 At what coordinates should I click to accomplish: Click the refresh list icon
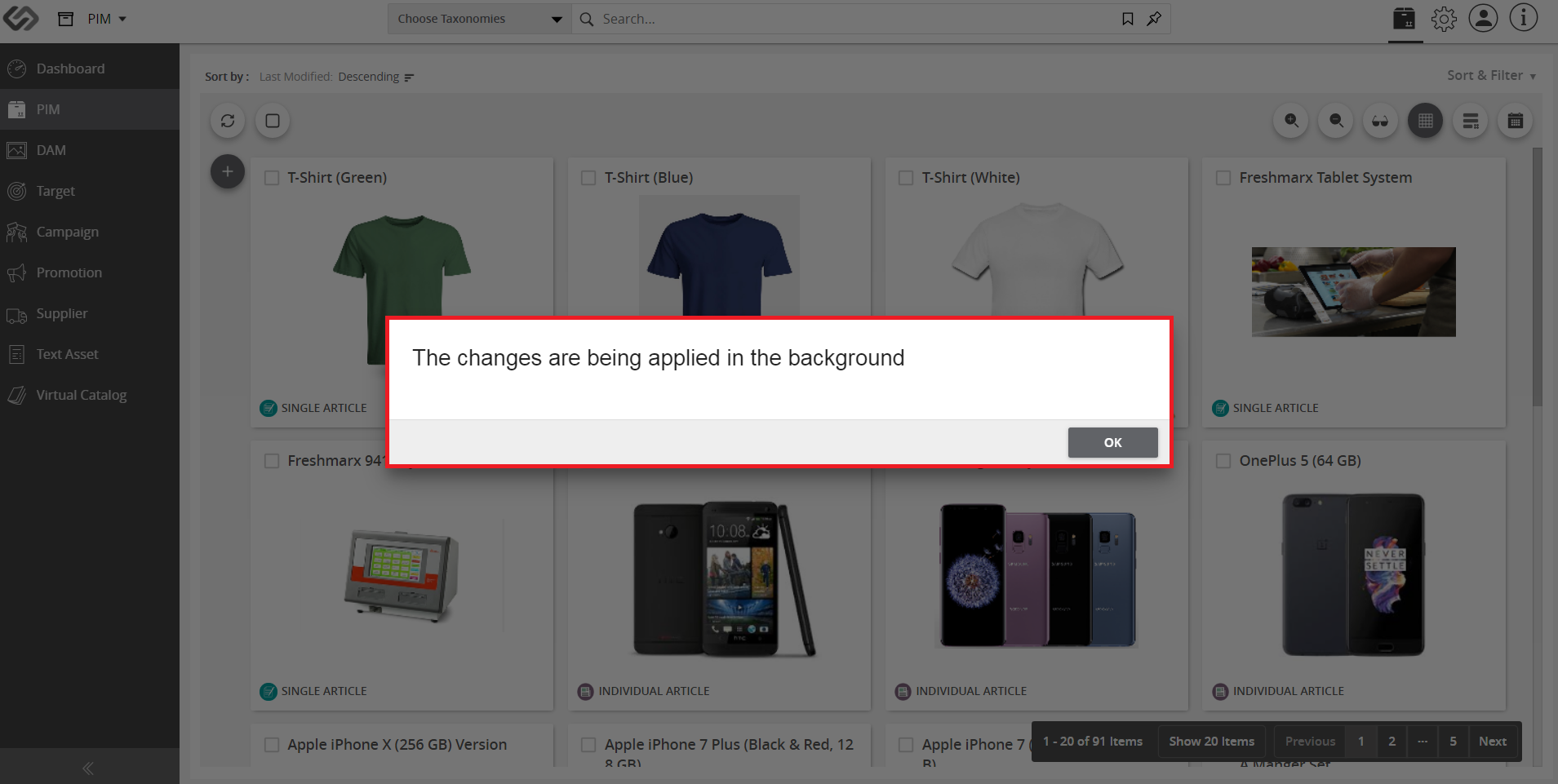(228, 121)
